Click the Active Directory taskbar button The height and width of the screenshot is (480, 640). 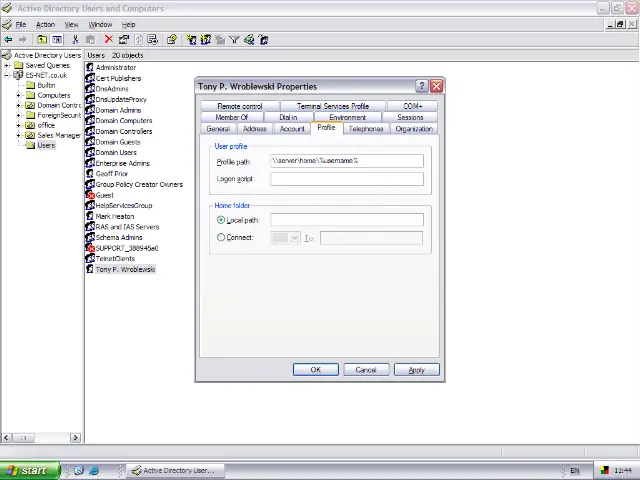pyautogui.click(x=175, y=471)
